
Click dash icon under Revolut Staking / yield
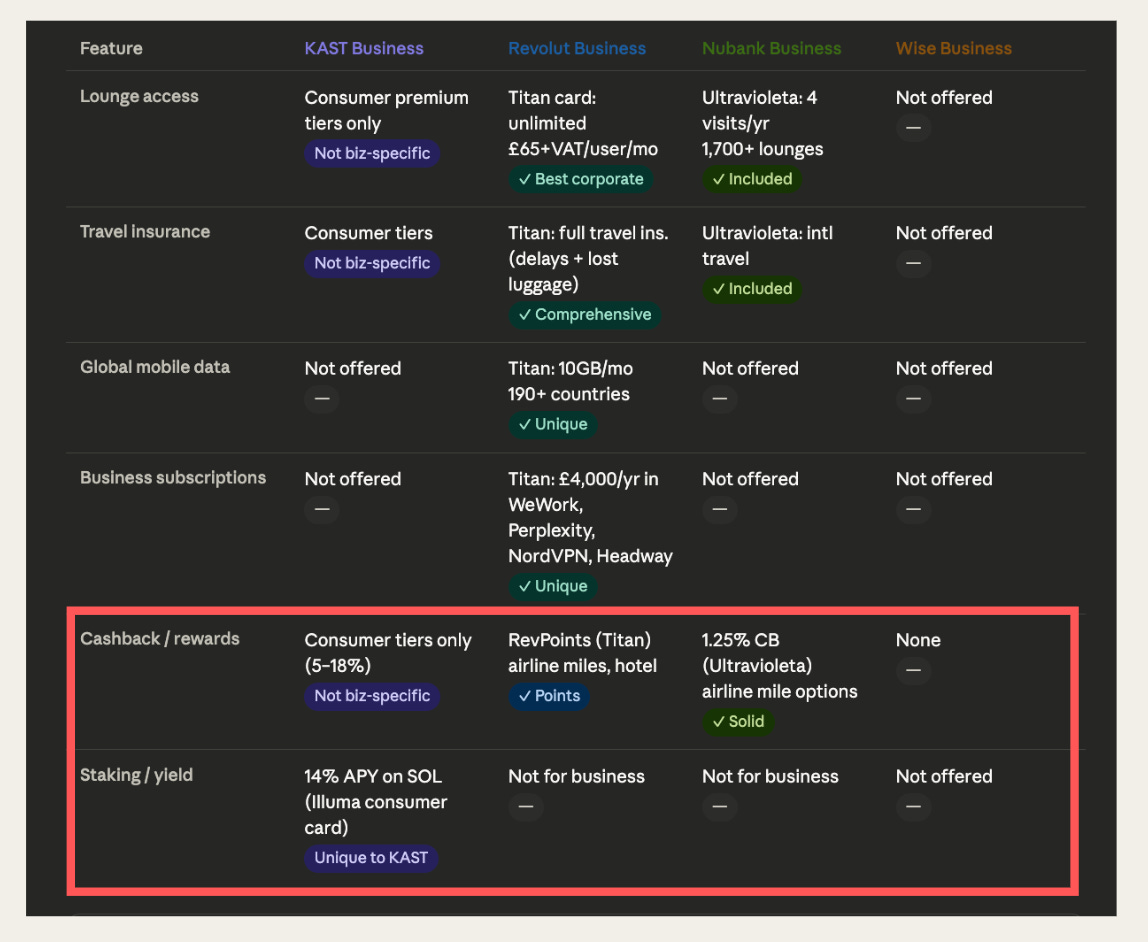click(x=526, y=807)
